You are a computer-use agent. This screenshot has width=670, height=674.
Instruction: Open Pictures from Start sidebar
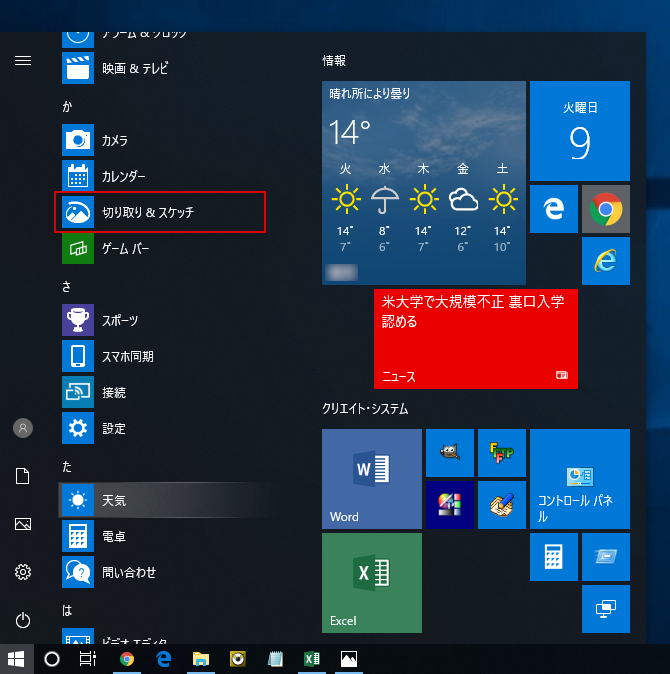tap(23, 524)
